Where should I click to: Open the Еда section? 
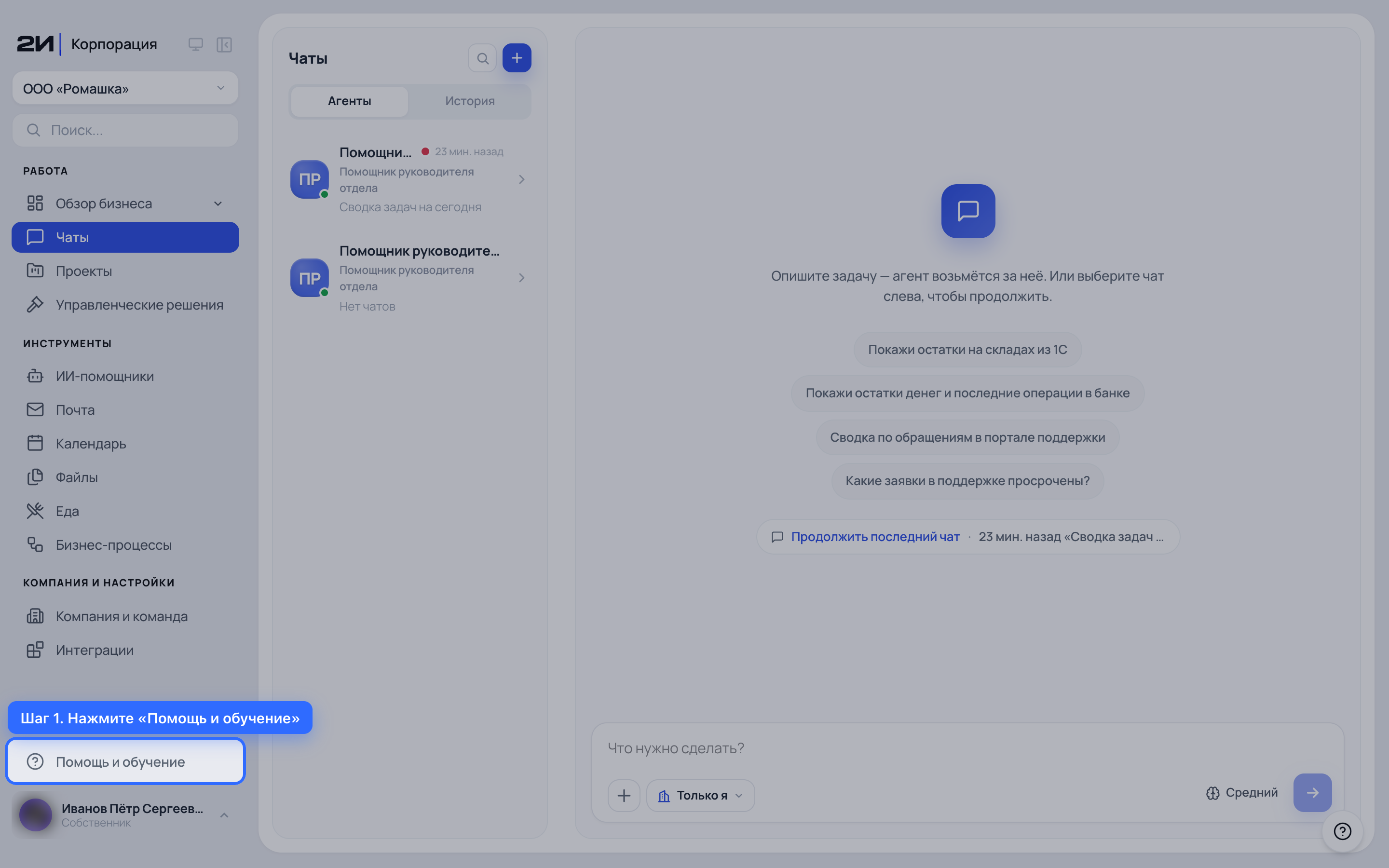(125, 511)
